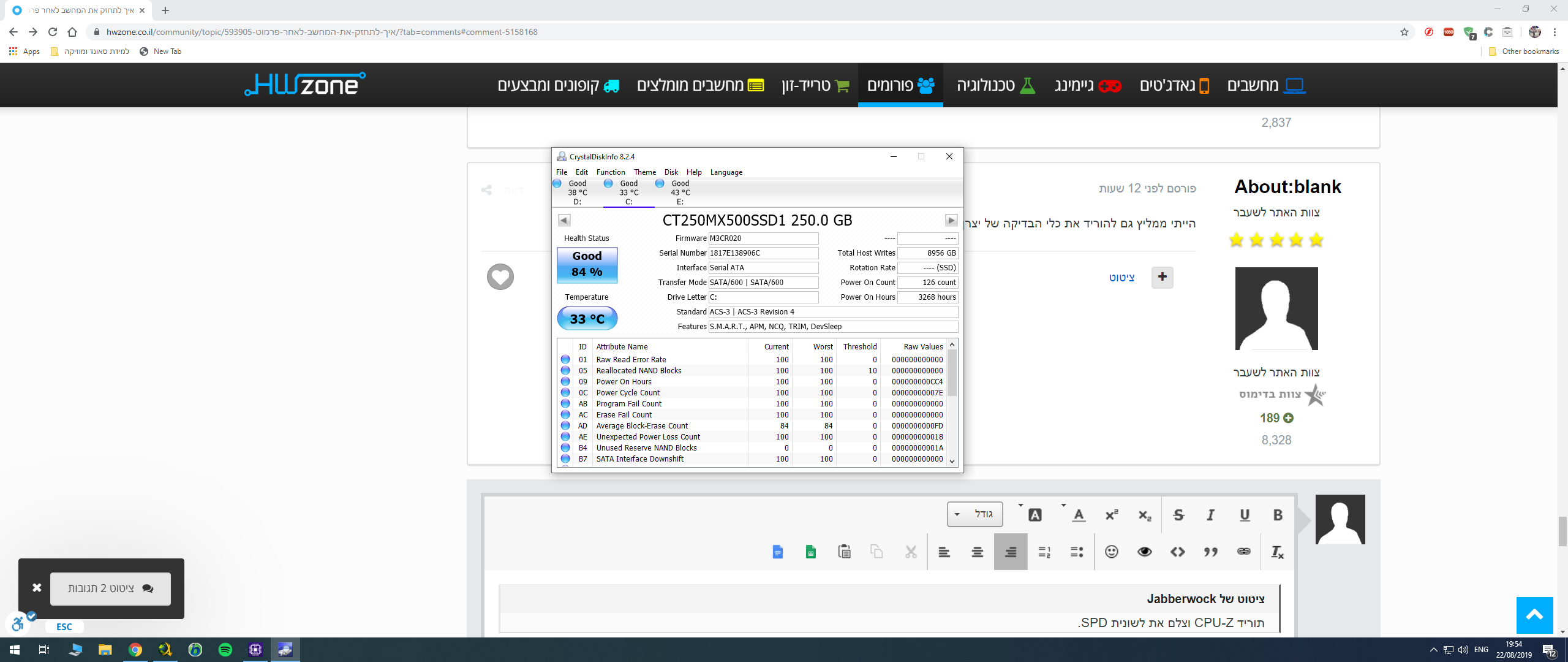
Task: Toggle right alignment in editor
Action: 1011,552
